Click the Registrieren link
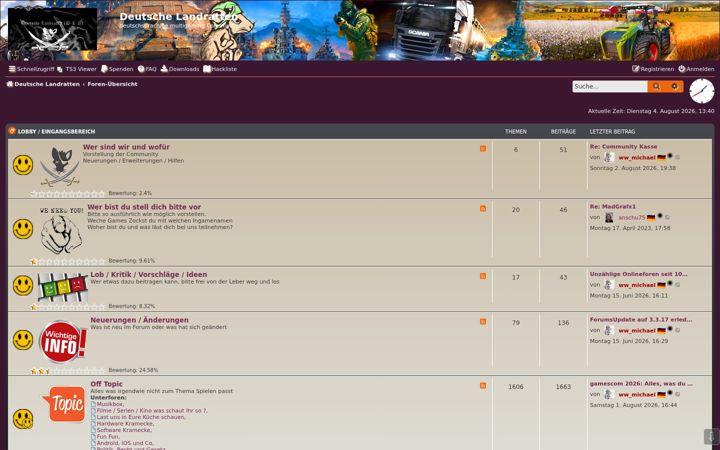 click(x=653, y=69)
